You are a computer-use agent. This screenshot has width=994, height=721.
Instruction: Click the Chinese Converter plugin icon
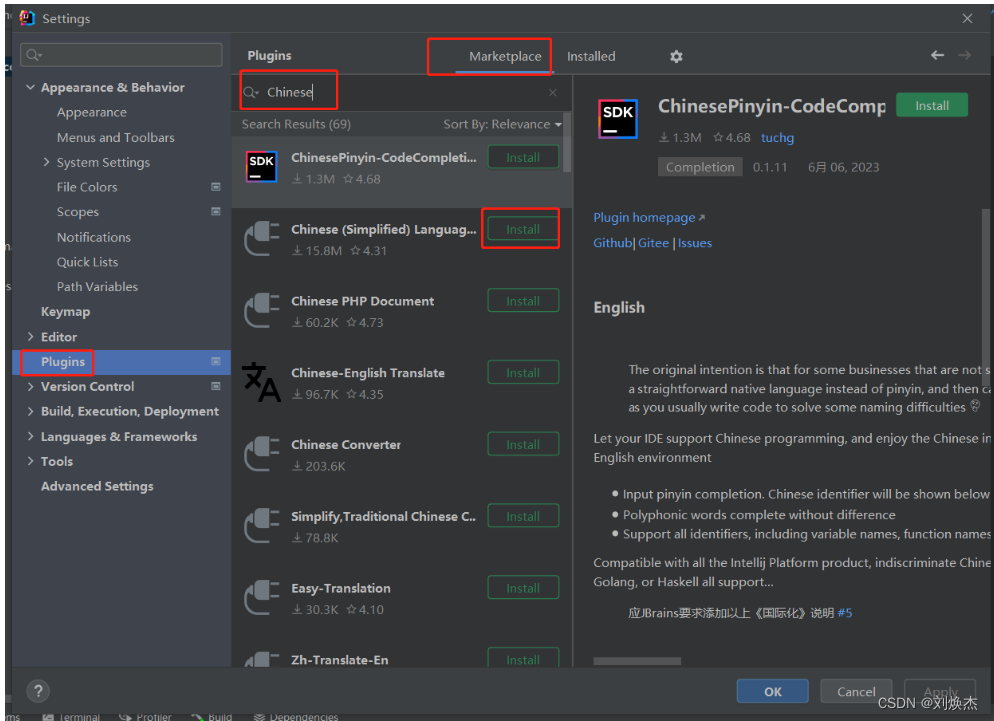point(262,454)
